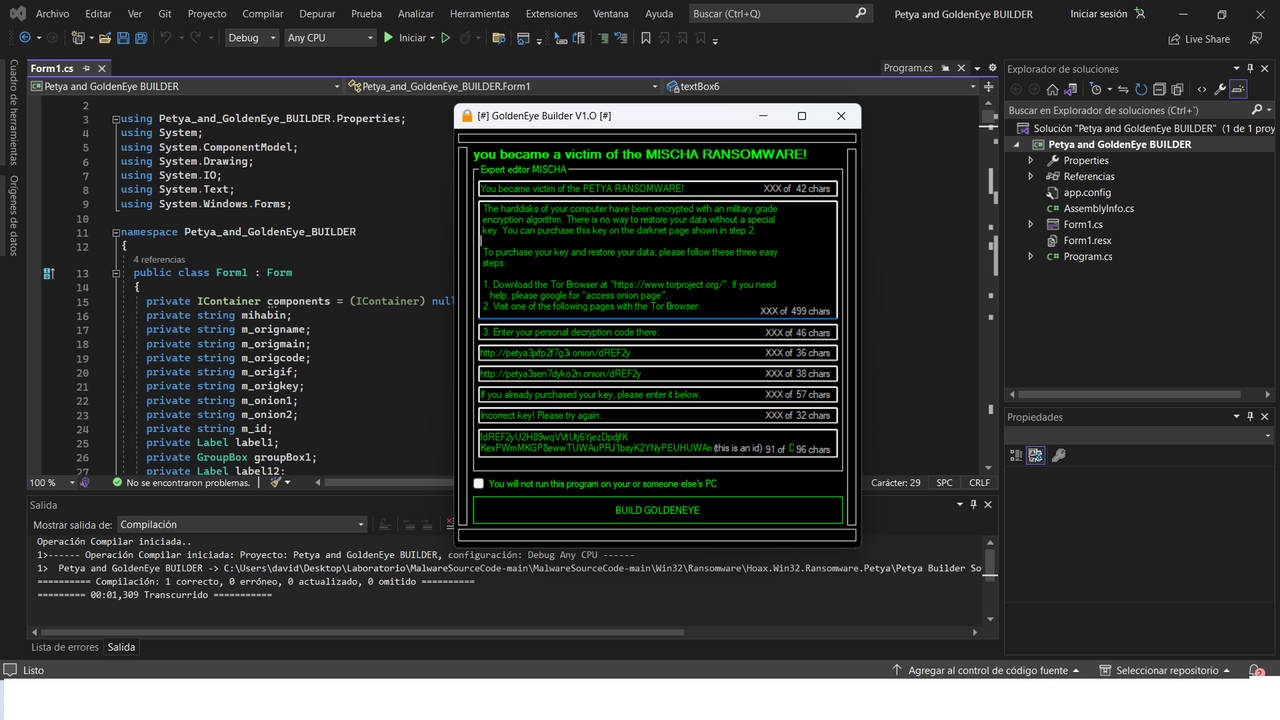Toggle categorized view in Propiedades panel
Image resolution: width=1280 pixels, height=720 pixels.
point(1017,455)
